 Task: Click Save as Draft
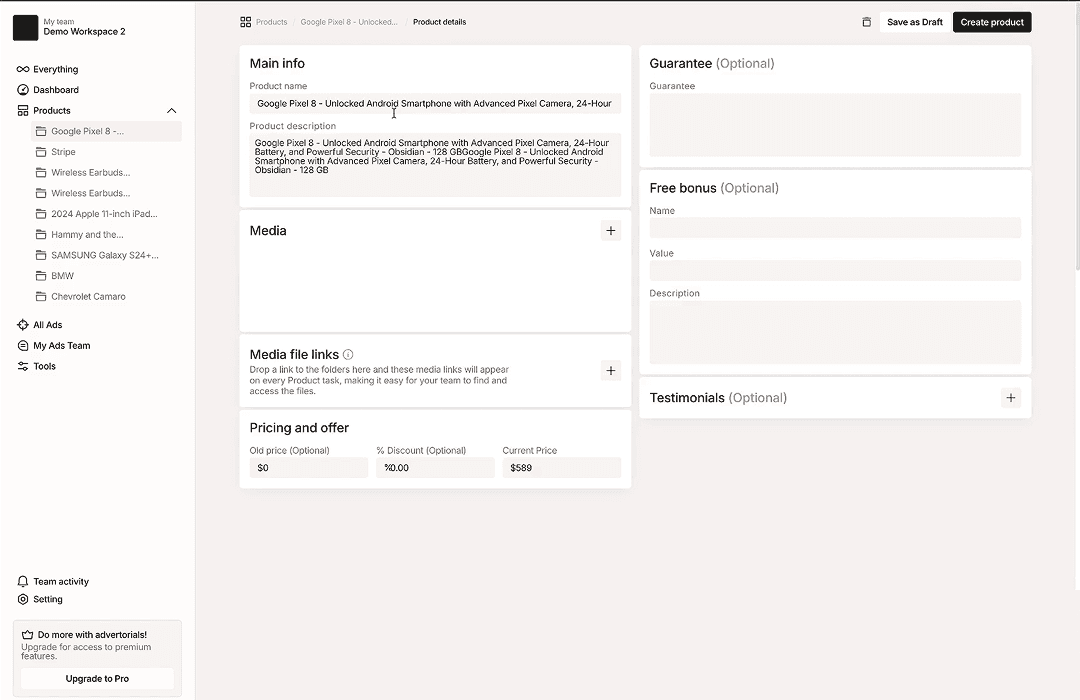click(914, 22)
